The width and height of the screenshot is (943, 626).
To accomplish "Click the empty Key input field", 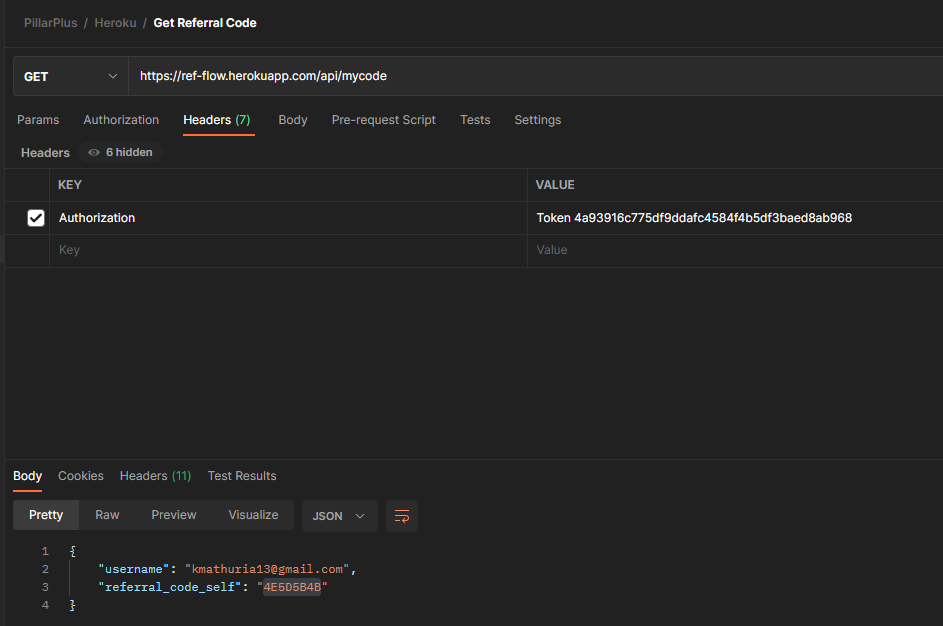I will tap(288, 250).
